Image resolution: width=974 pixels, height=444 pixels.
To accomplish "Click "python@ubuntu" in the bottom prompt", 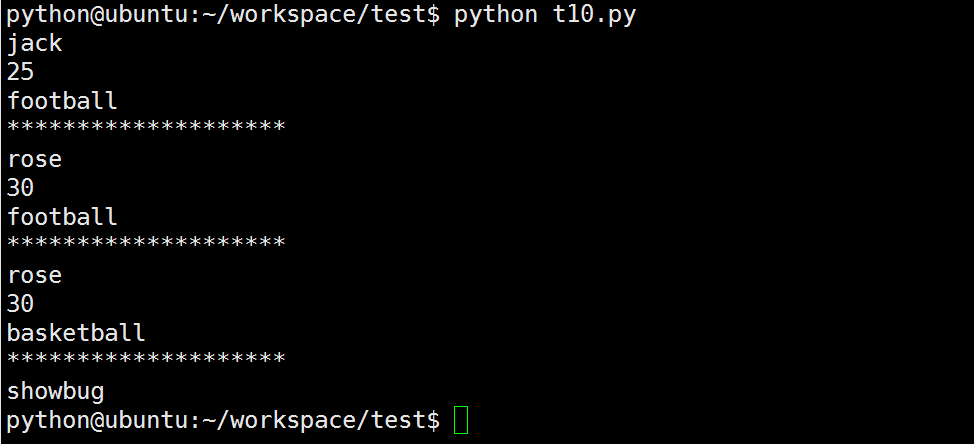I will click(x=97, y=420).
